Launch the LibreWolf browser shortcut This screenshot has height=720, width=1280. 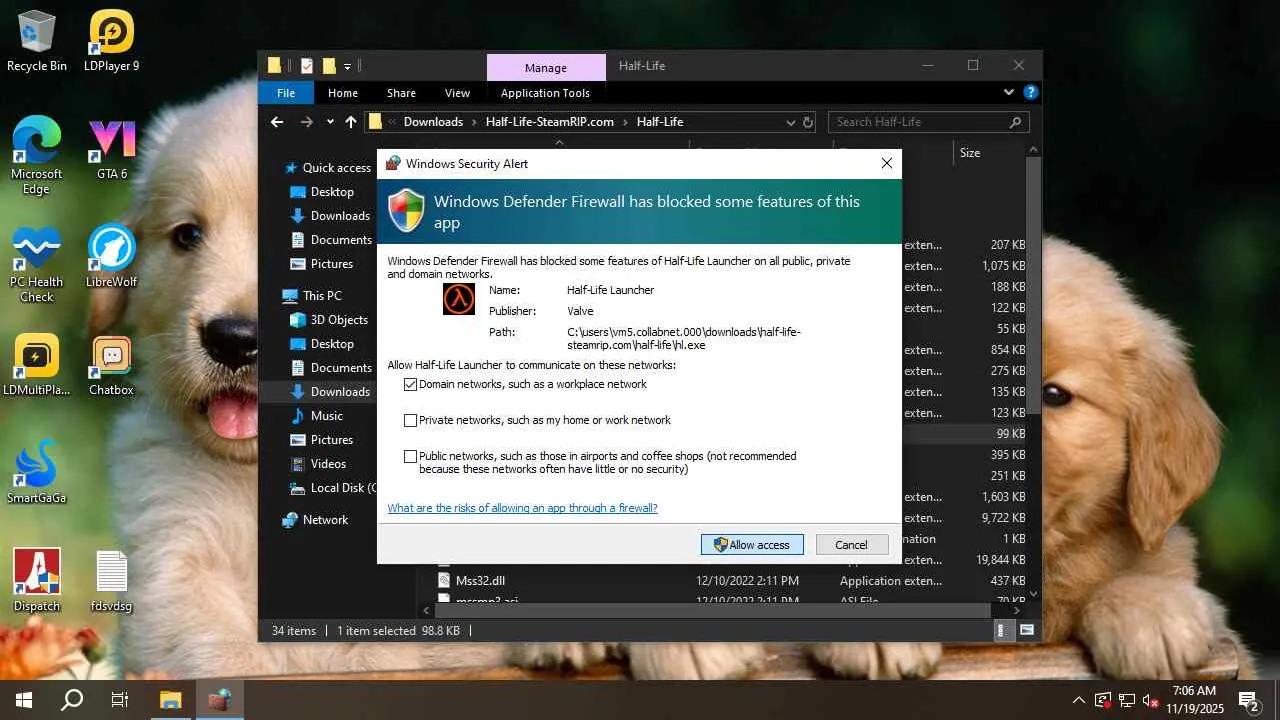click(112, 257)
